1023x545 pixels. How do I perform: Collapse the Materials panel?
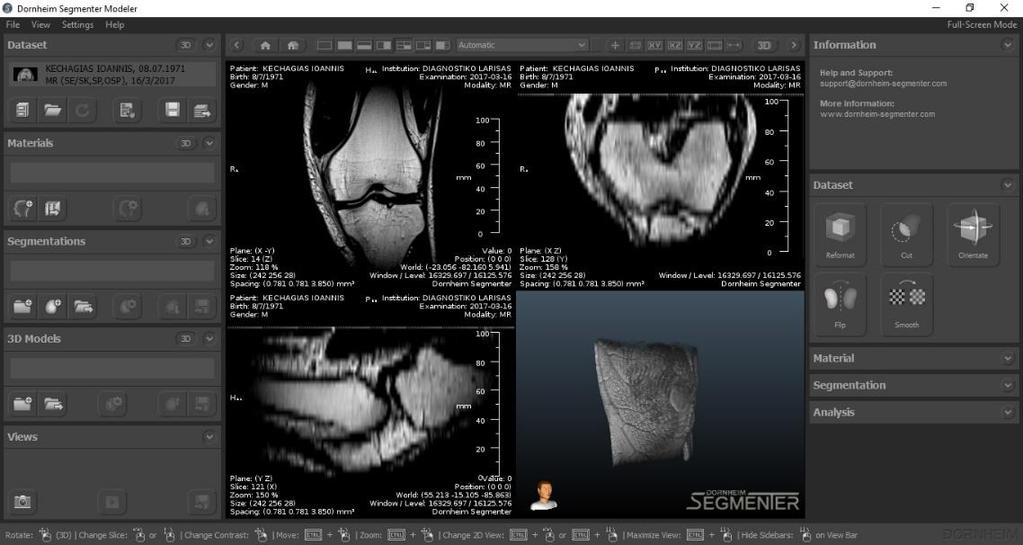pyautogui.click(x=209, y=143)
